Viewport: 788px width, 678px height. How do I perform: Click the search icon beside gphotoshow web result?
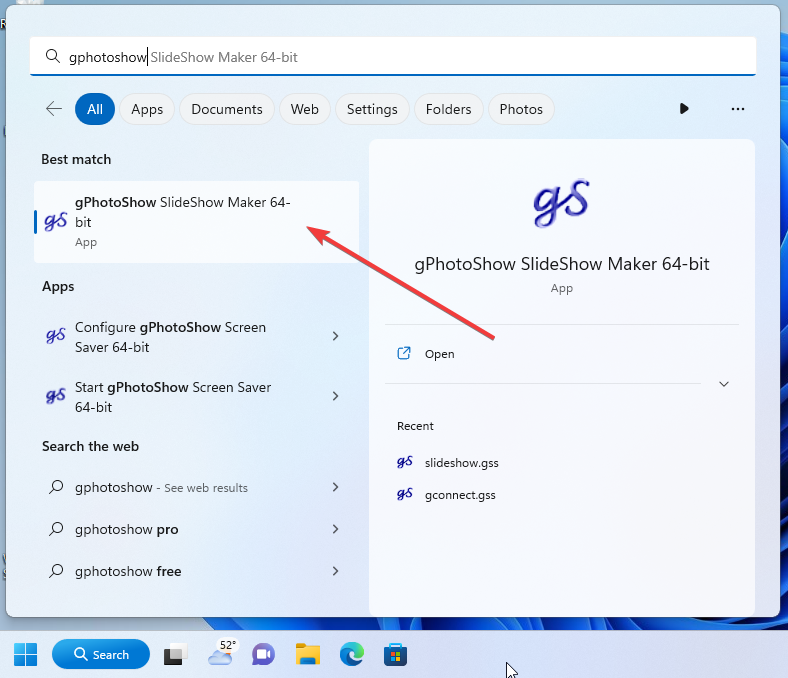click(56, 487)
